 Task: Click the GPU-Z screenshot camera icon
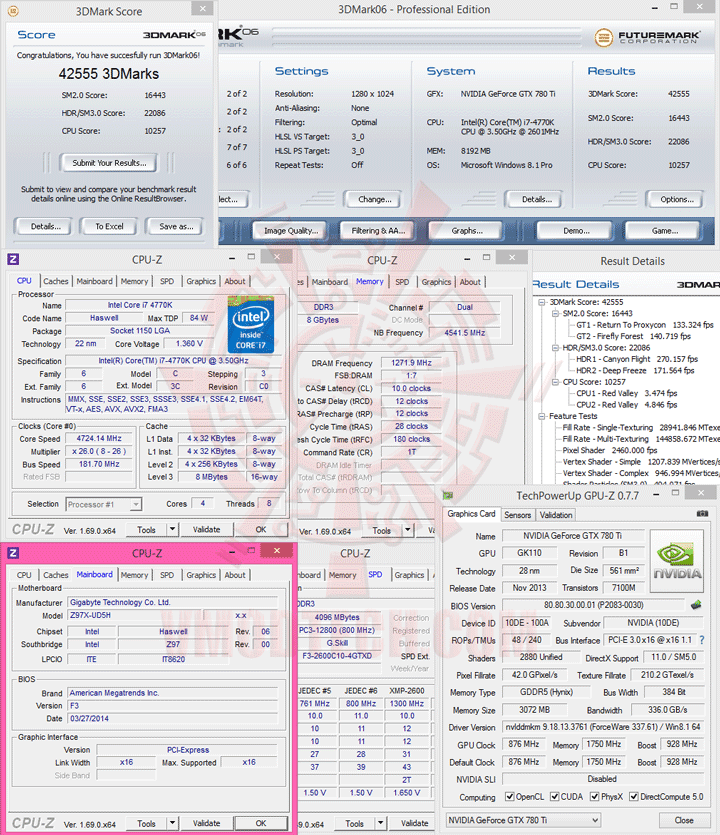(702, 514)
